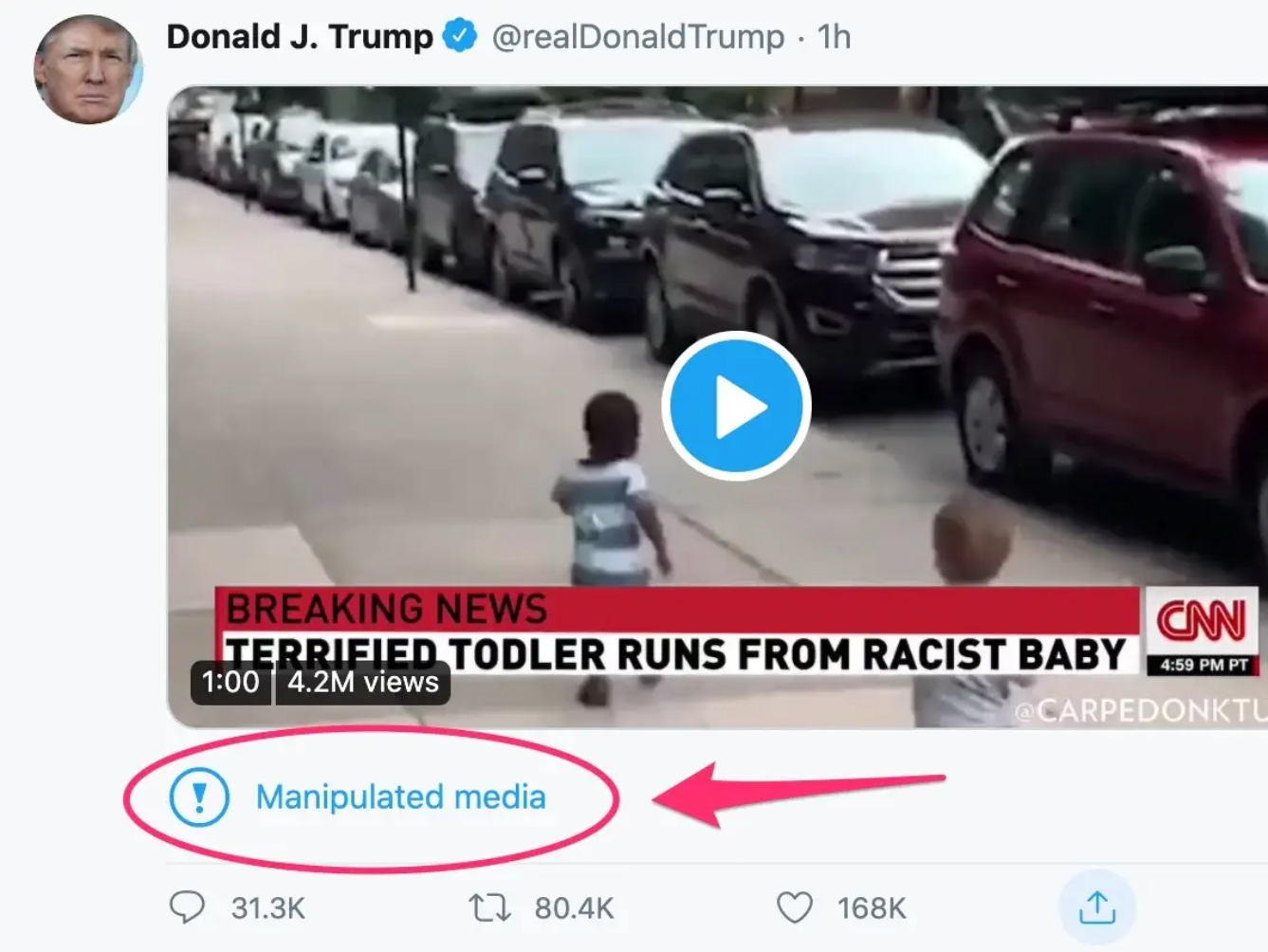1268x952 pixels.
Task: Click the retweet arrows icon
Action: click(x=490, y=907)
